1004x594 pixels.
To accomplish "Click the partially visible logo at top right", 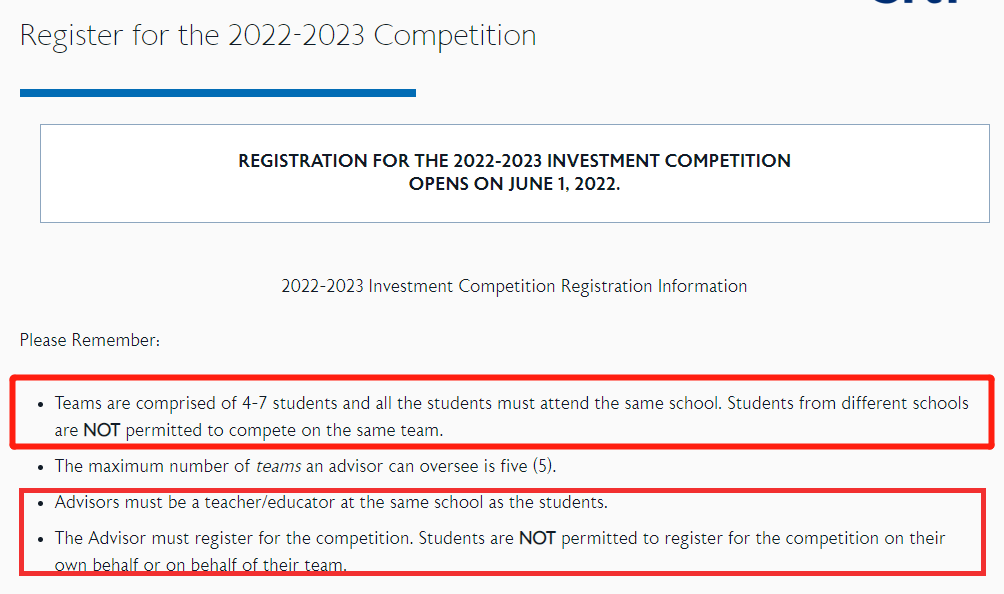I will pos(918,2).
